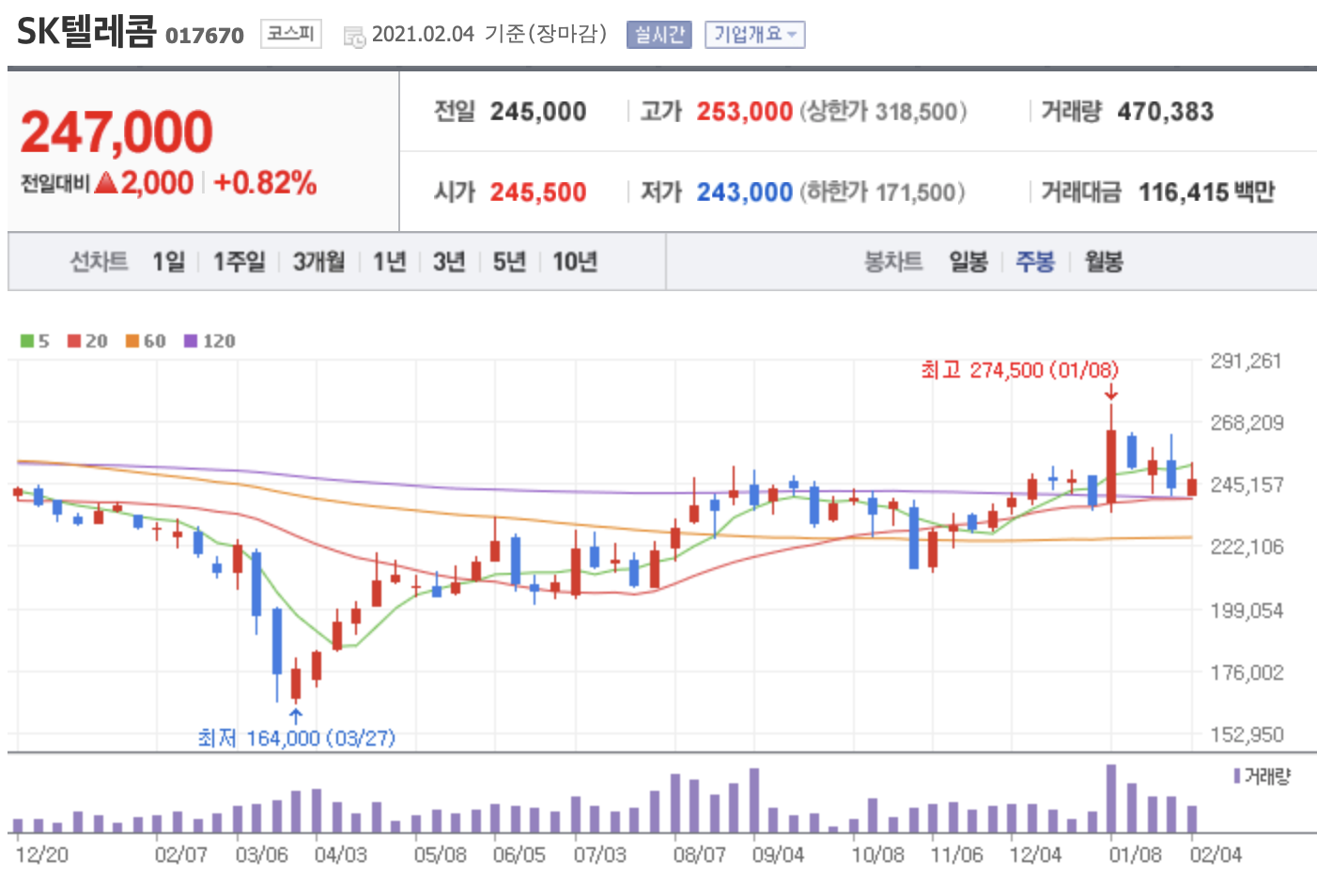Click the purple 120-day moving average swatch
This screenshot has width=1317, height=896.
[191, 341]
